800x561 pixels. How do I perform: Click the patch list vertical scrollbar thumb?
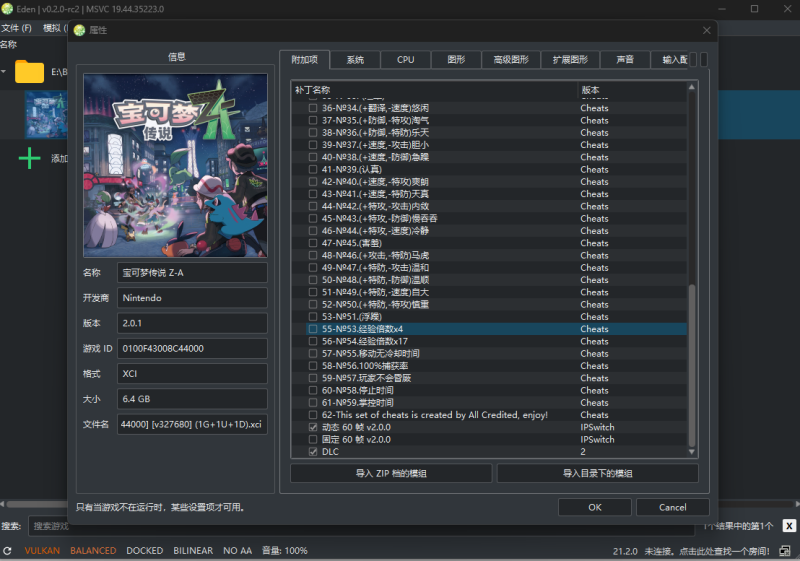coord(692,366)
